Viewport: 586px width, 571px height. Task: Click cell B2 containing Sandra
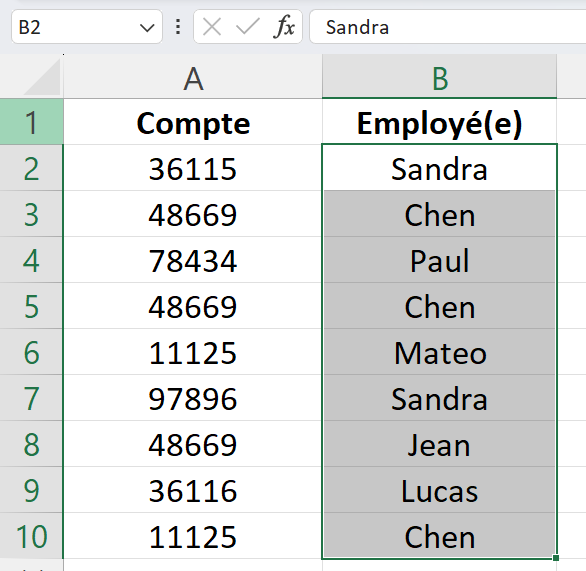click(440, 168)
